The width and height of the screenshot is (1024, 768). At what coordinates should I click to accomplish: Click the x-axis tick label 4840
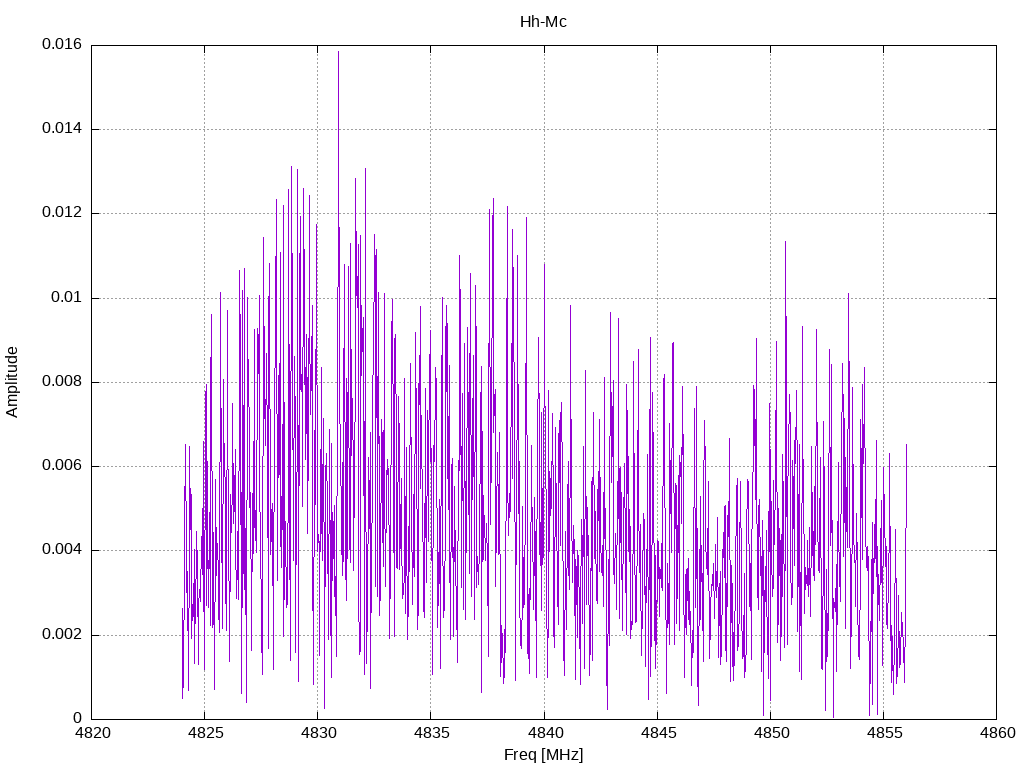[x=544, y=733]
